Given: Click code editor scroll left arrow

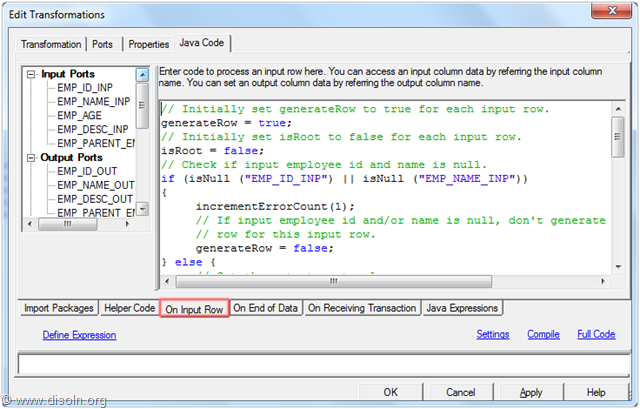Looking at the screenshot, I should 167,281.
